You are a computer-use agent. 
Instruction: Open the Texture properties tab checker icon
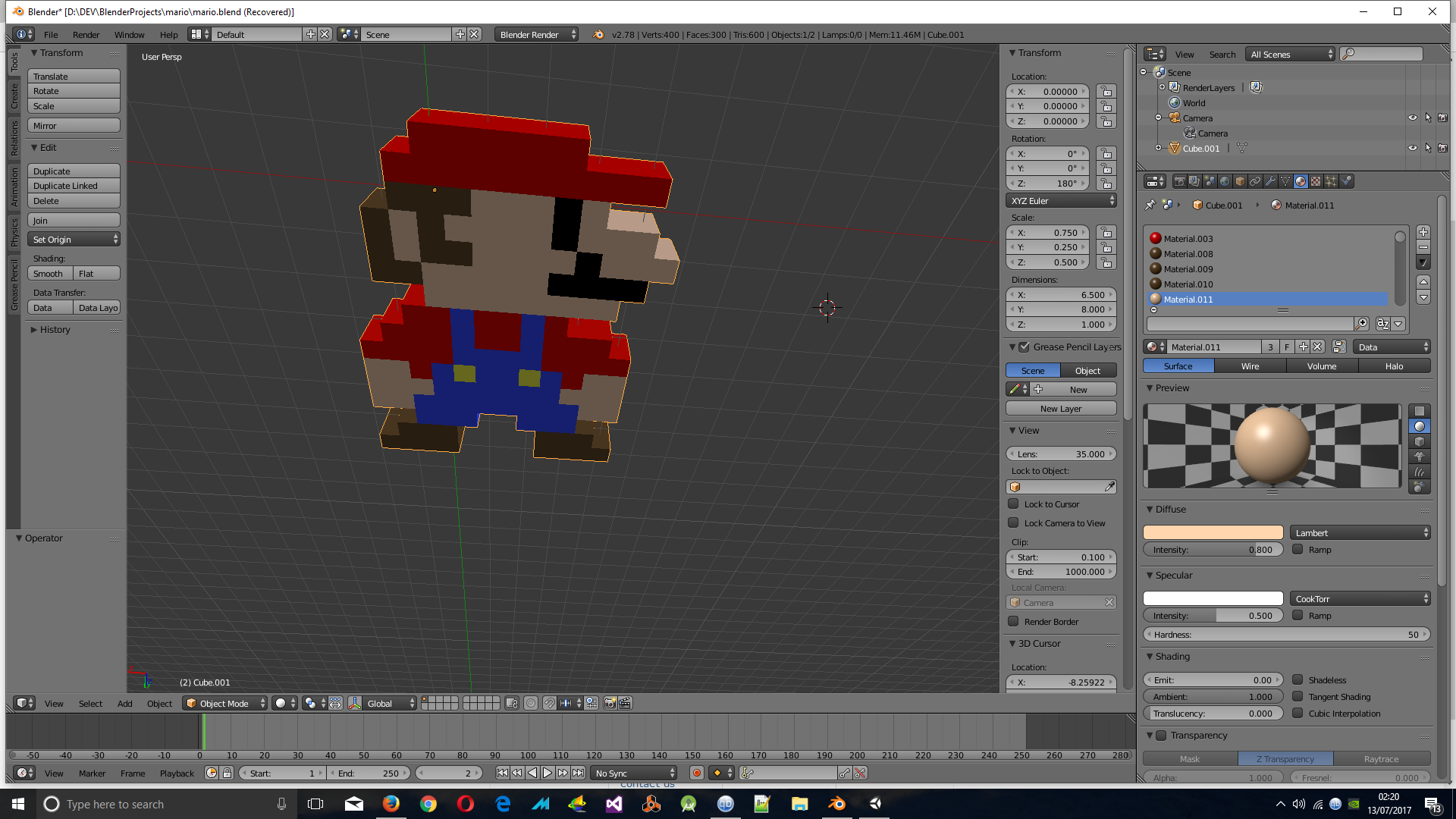[x=1316, y=181]
